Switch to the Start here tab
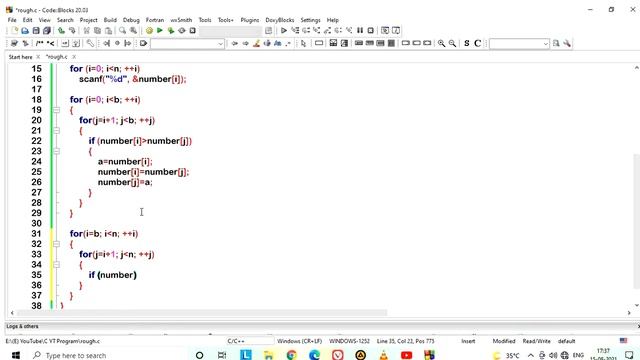The image size is (640, 360). pyautogui.click(x=20, y=57)
